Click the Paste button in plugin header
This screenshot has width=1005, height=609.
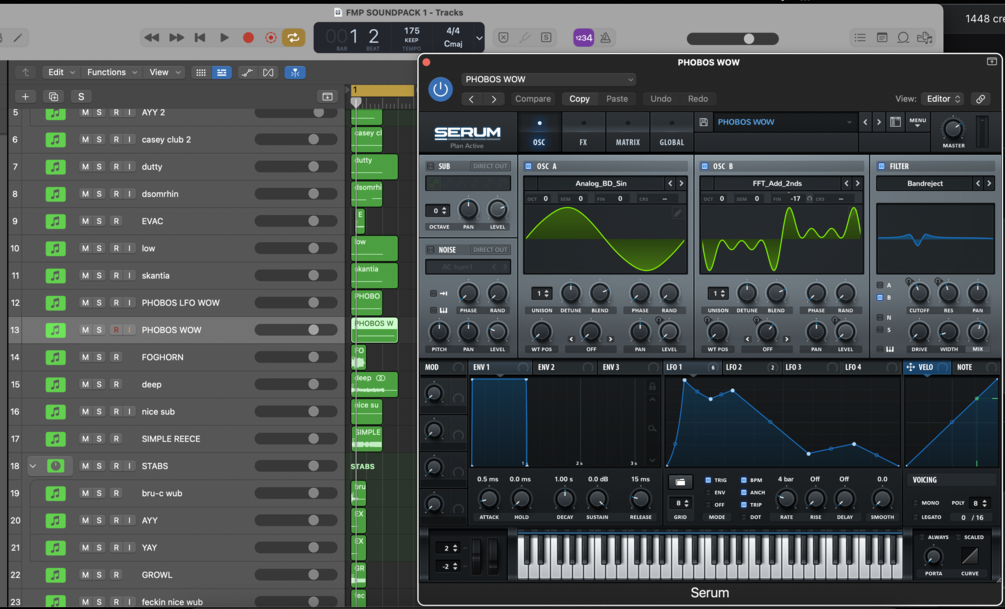pos(617,99)
